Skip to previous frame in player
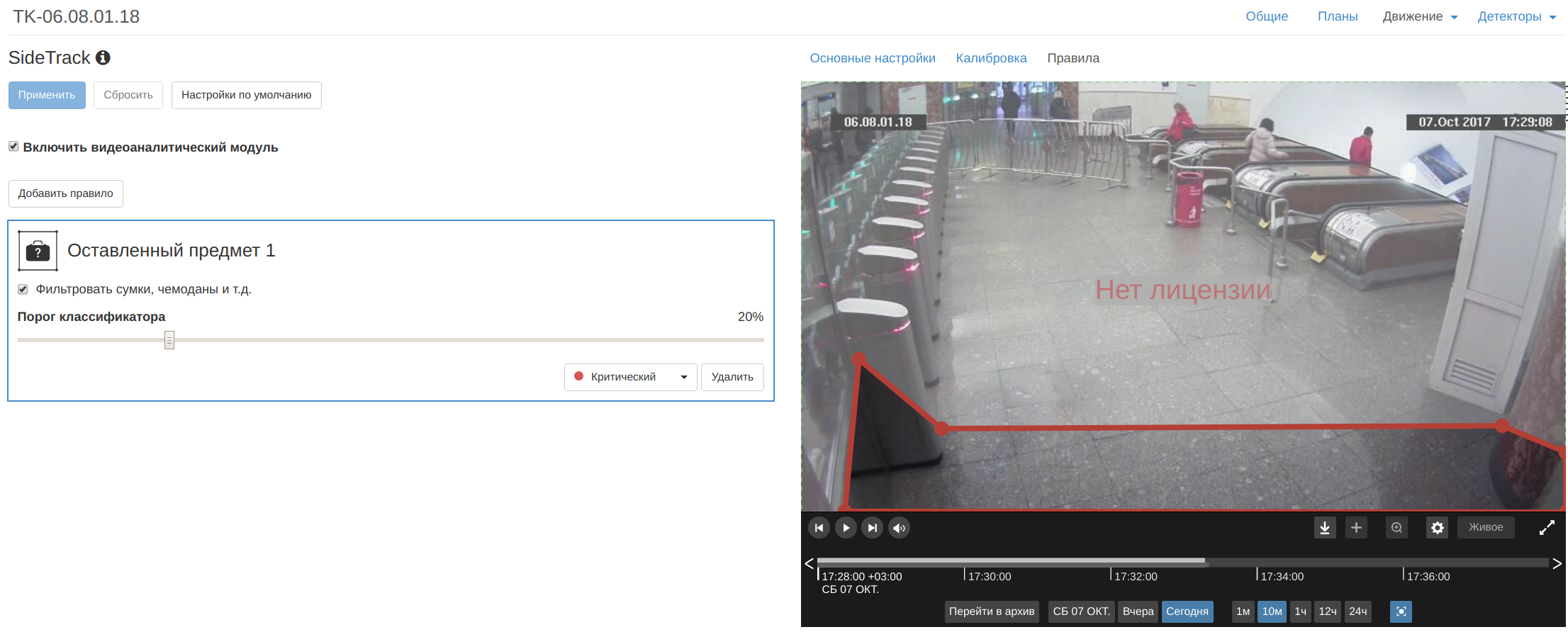 point(819,528)
